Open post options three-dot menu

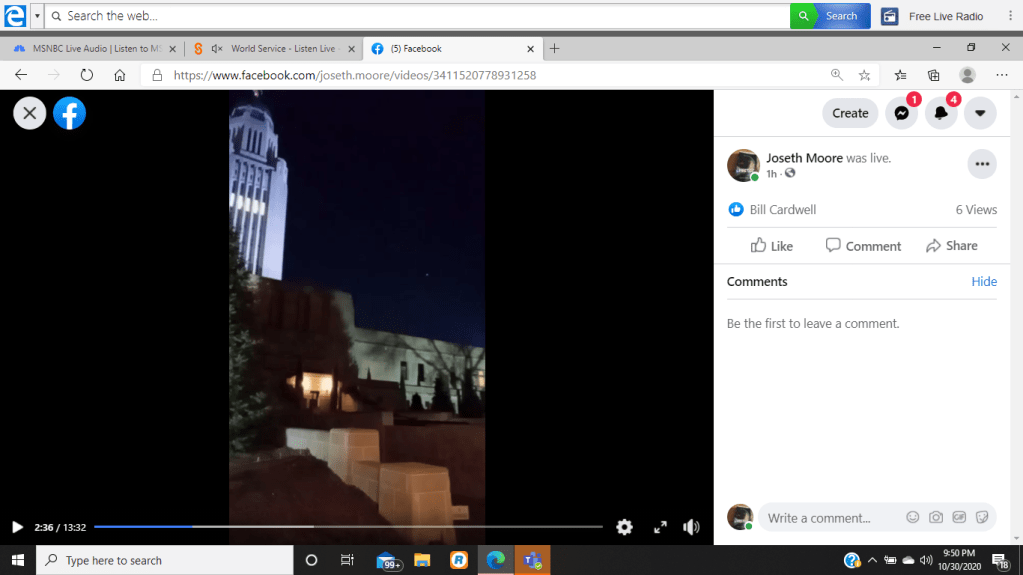click(981, 164)
